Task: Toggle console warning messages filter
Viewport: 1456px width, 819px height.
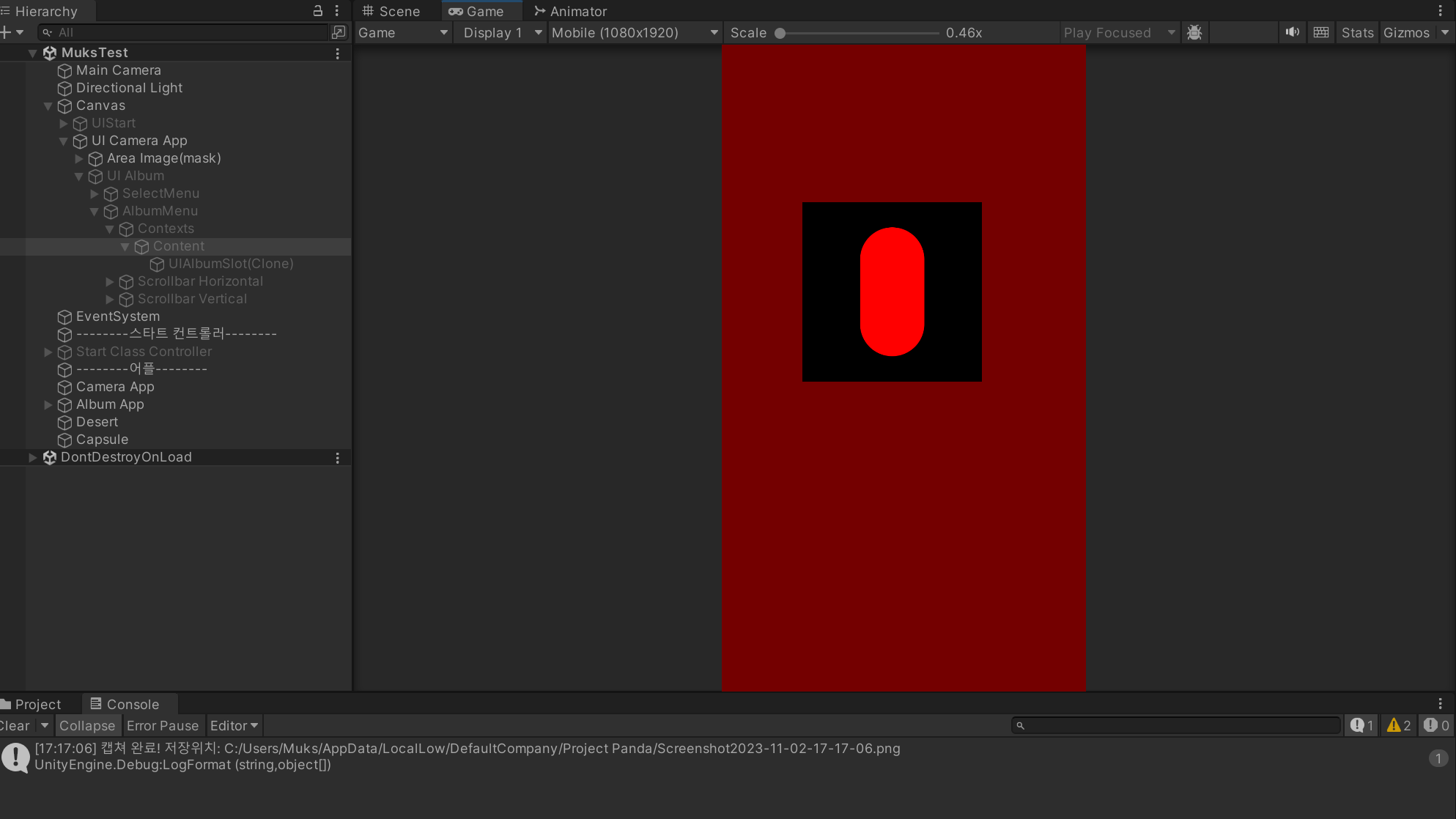Action: tap(1399, 725)
